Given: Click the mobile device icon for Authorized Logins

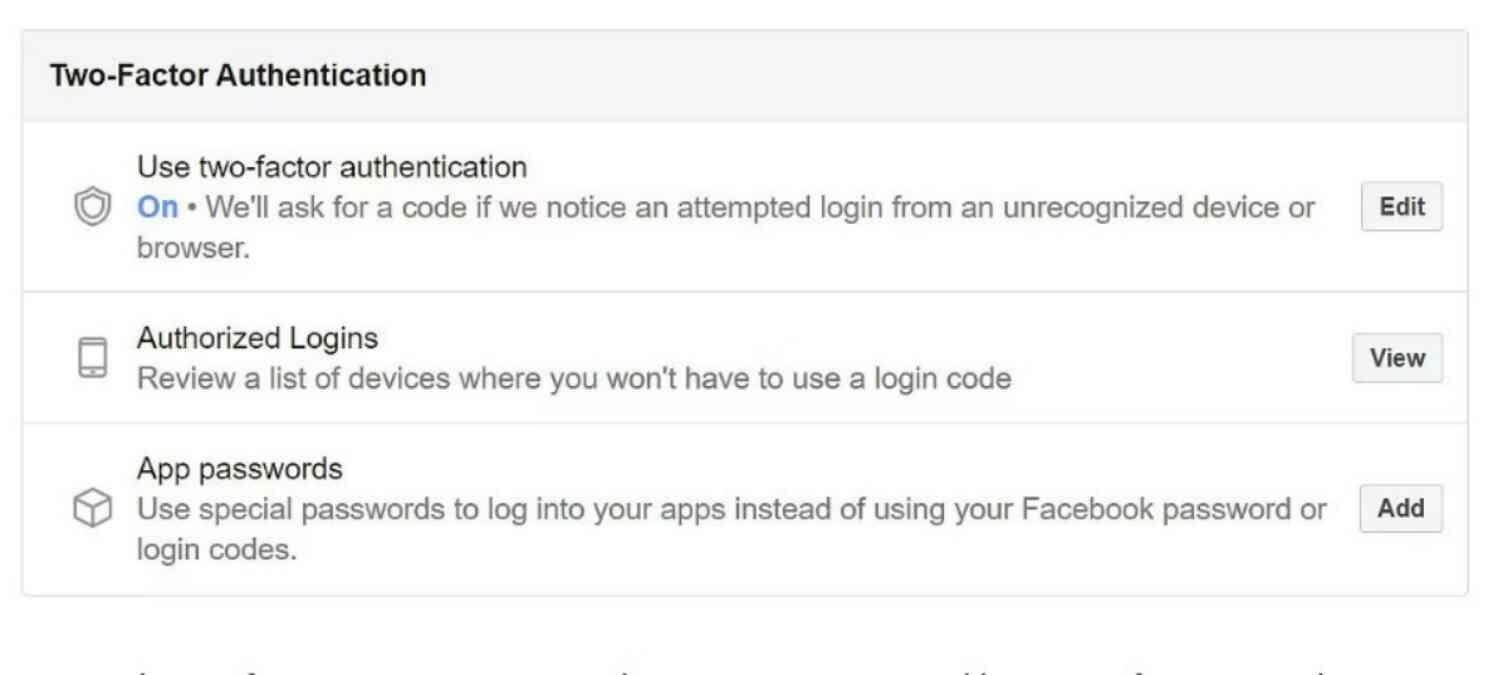Looking at the screenshot, I should click(x=91, y=357).
